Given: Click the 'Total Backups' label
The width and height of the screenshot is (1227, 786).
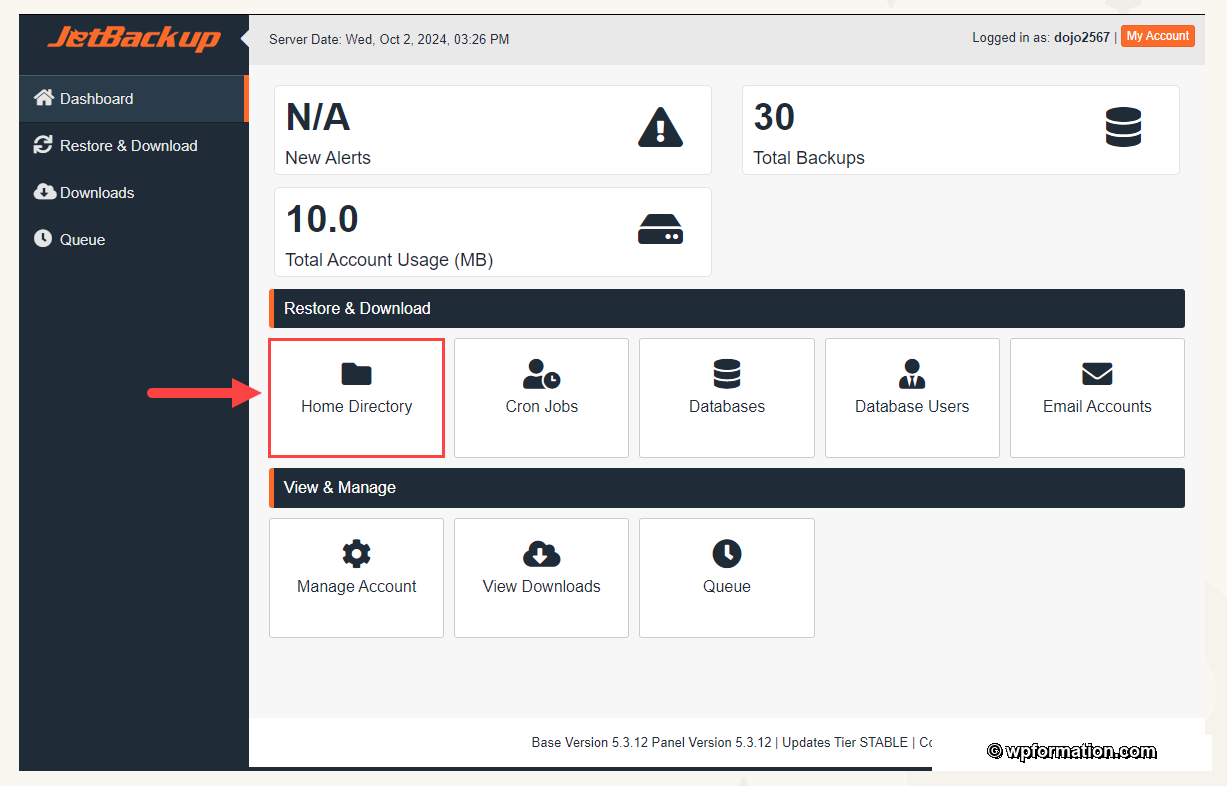Looking at the screenshot, I should coord(809,158).
